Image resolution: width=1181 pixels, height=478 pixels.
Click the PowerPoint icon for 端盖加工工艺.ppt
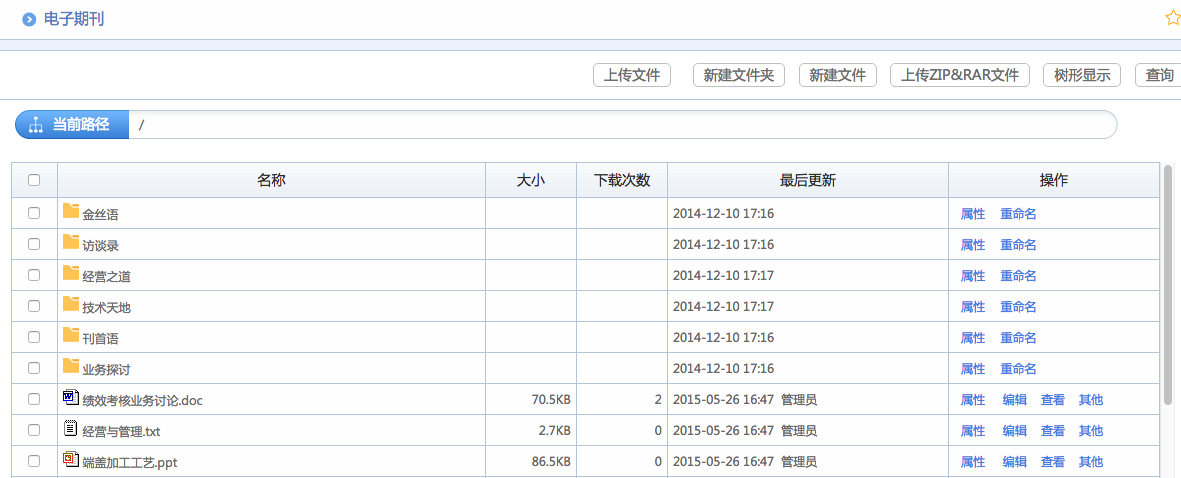pos(70,459)
